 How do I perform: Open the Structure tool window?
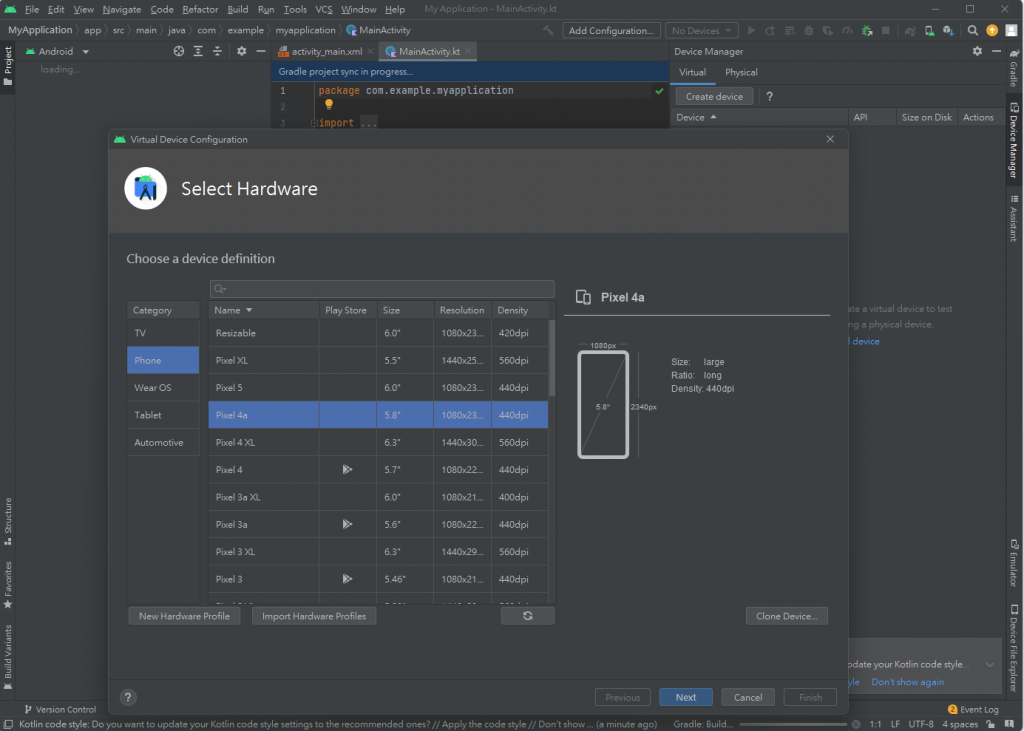tap(8, 521)
